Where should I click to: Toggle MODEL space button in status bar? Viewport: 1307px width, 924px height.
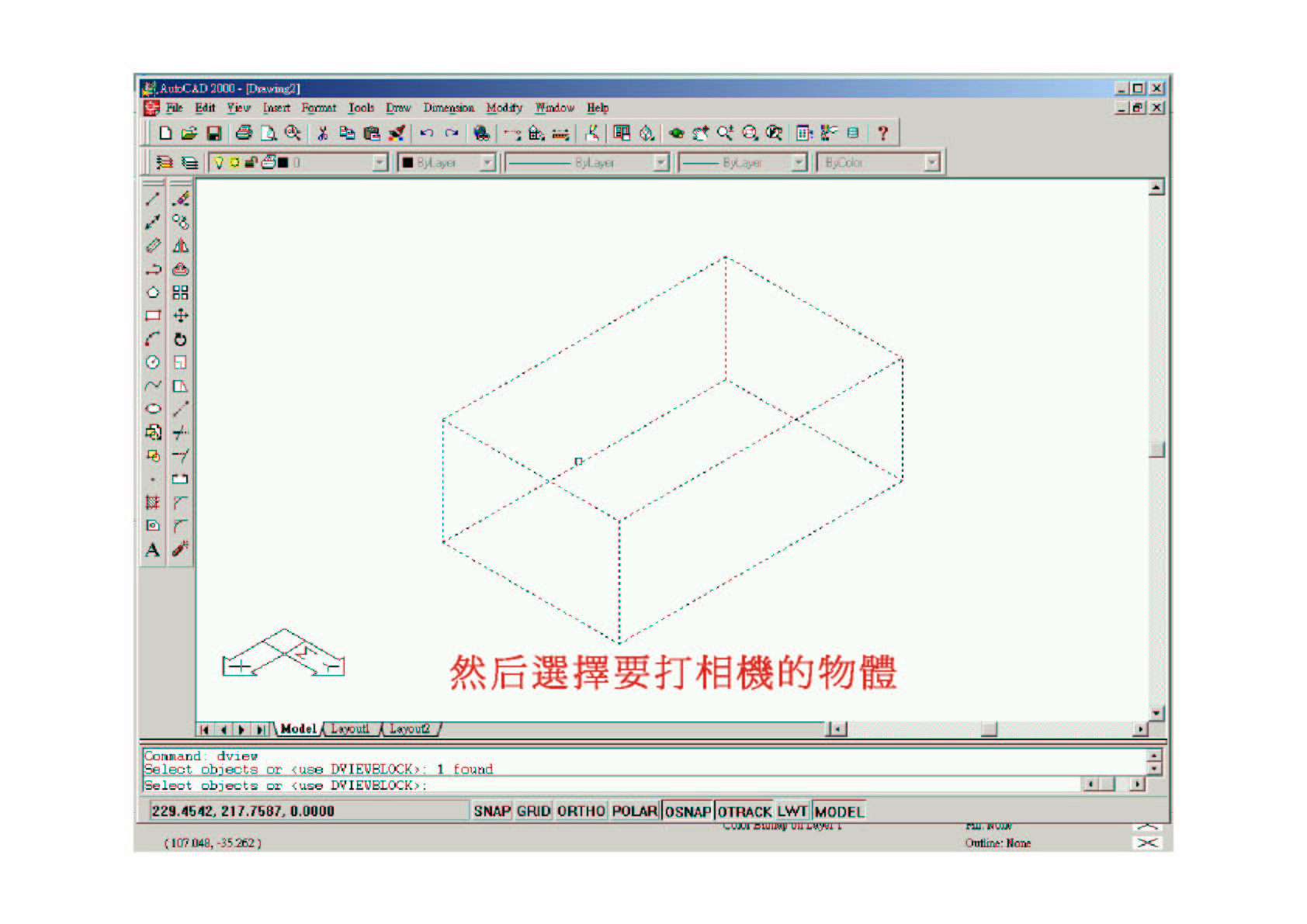click(839, 811)
